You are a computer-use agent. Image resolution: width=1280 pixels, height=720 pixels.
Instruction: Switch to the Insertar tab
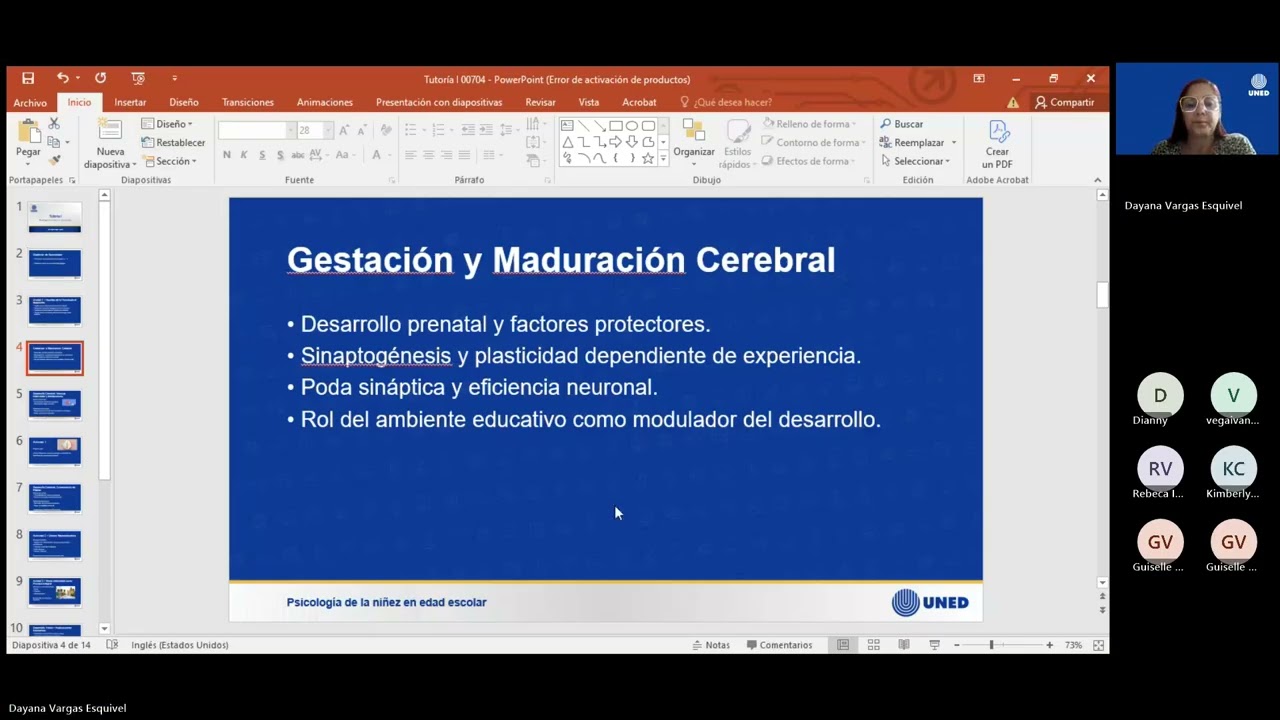click(x=130, y=102)
